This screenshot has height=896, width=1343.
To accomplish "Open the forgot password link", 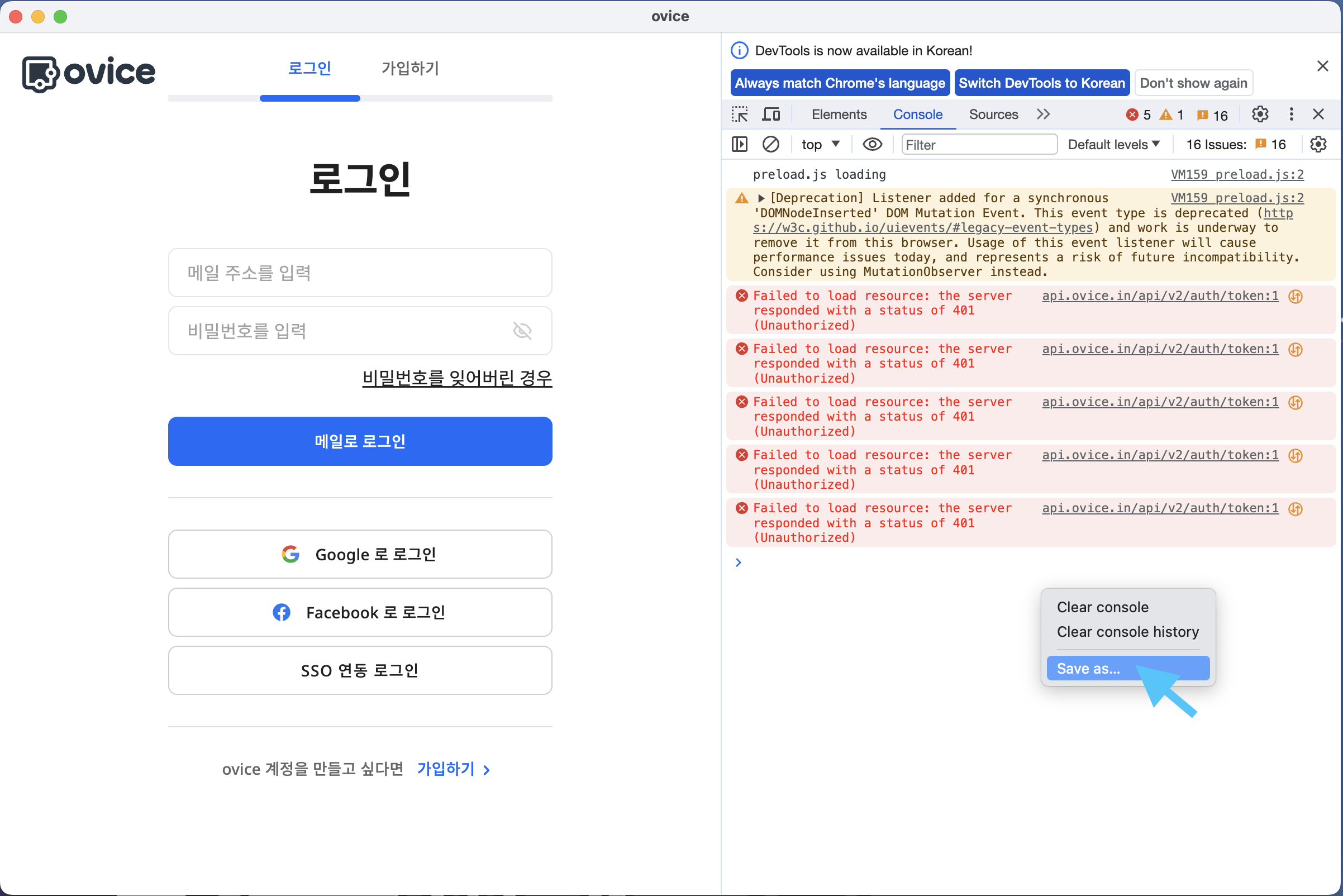I will 457,377.
